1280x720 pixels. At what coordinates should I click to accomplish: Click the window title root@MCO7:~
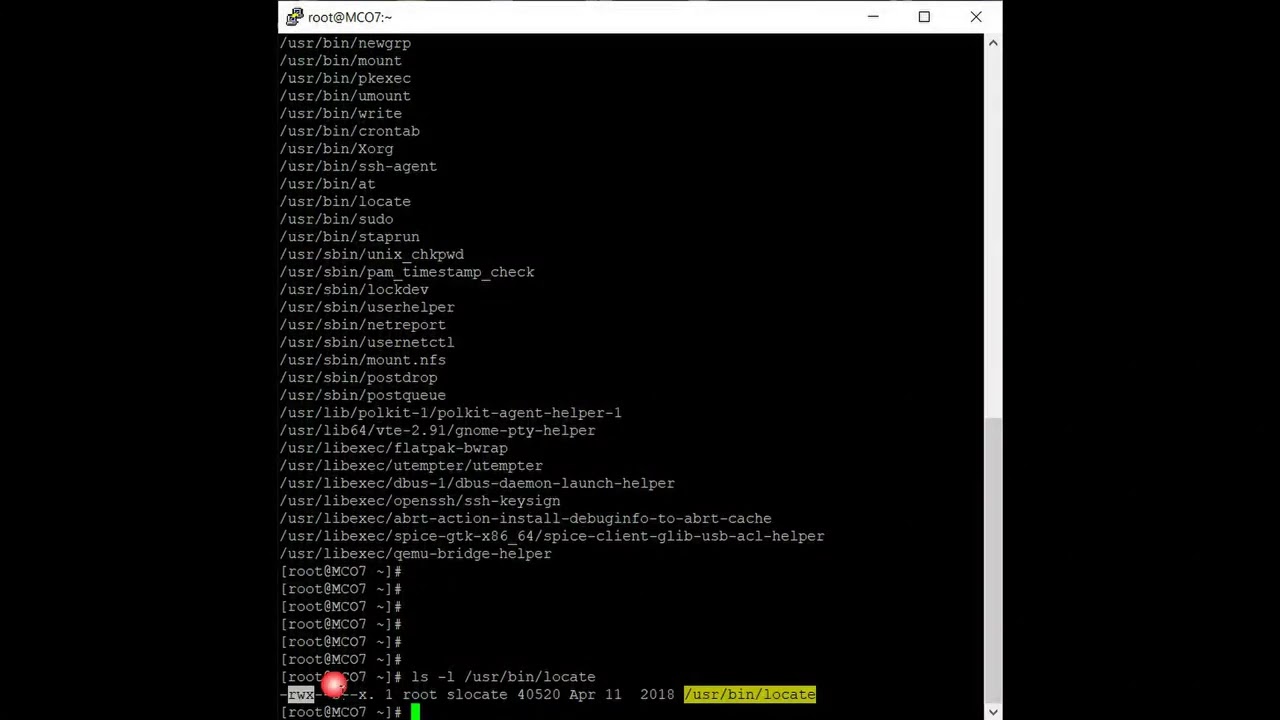pyautogui.click(x=350, y=17)
